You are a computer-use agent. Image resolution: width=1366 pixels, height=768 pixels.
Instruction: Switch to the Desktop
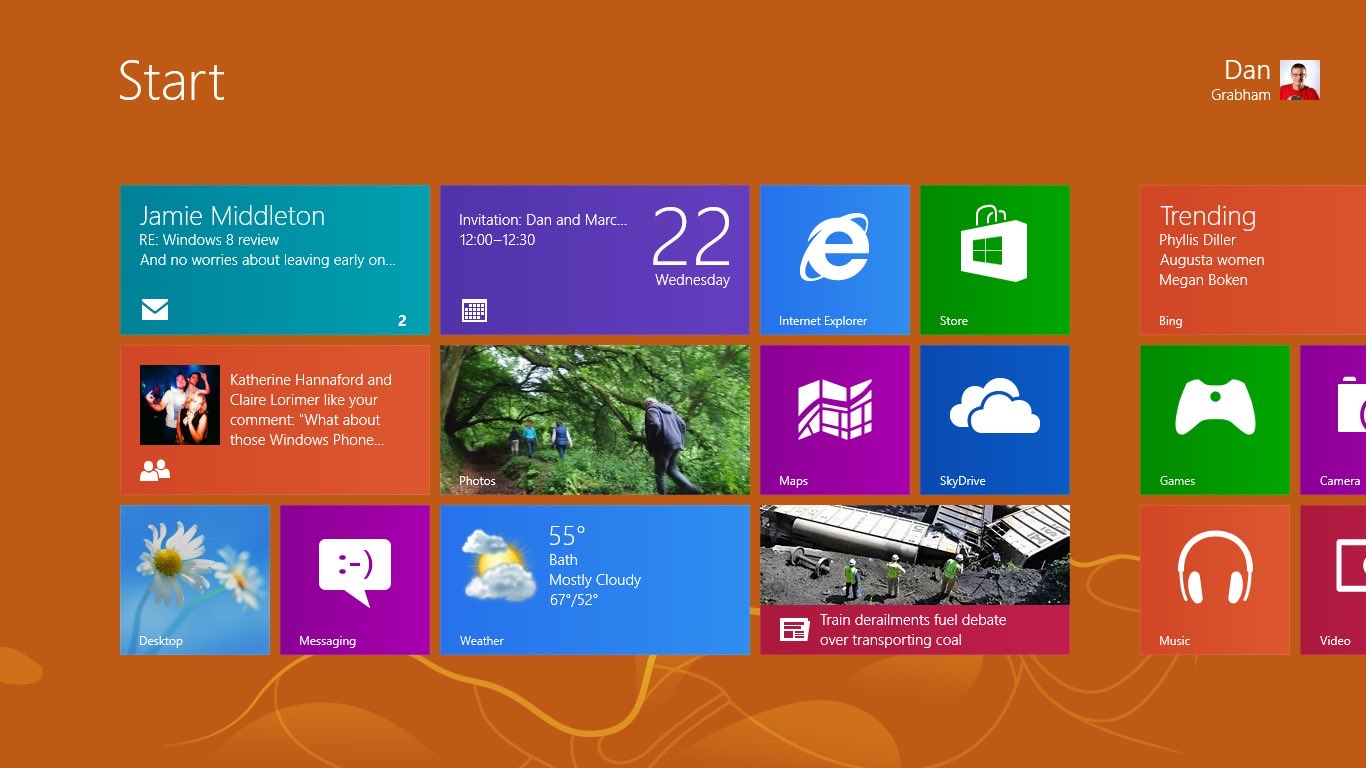click(x=194, y=579)
